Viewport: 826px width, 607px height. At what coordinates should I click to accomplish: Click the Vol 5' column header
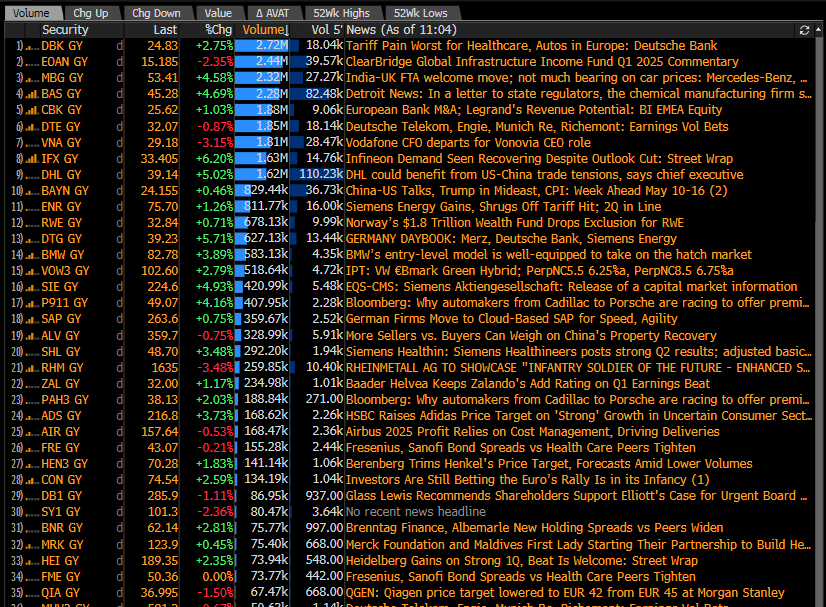click(327, 30)
